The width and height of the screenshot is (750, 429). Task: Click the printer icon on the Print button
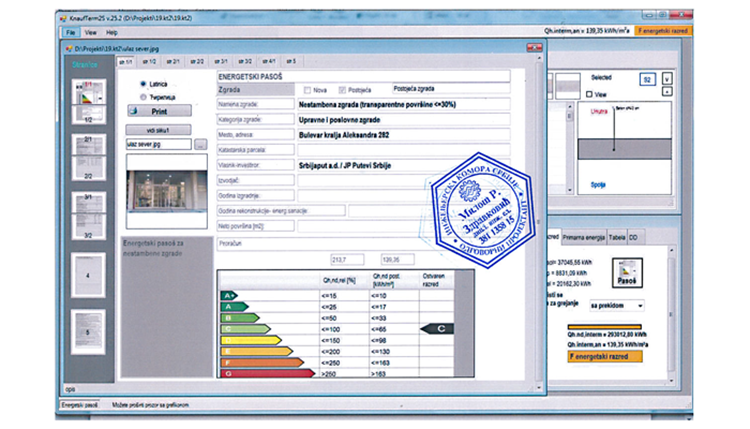[134, 111]
